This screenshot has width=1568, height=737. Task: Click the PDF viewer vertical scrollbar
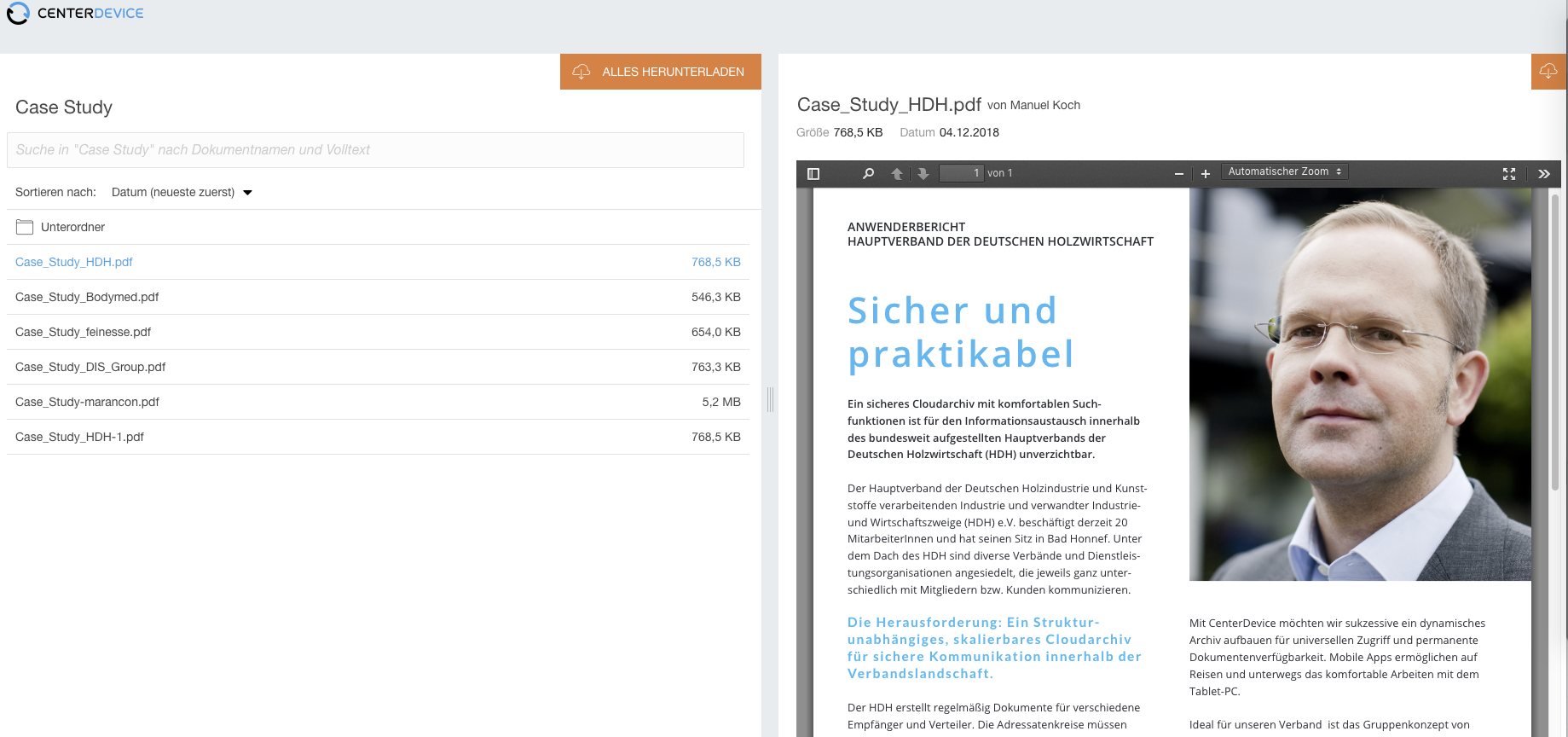pyautogui.click(x=1555, y=342)
